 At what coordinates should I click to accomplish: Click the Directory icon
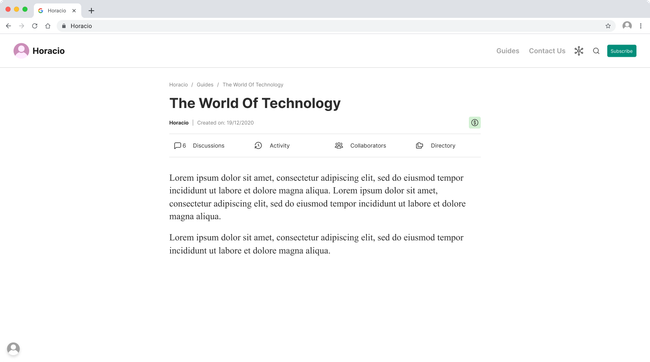pyautogui.click(x=419, y=146)
